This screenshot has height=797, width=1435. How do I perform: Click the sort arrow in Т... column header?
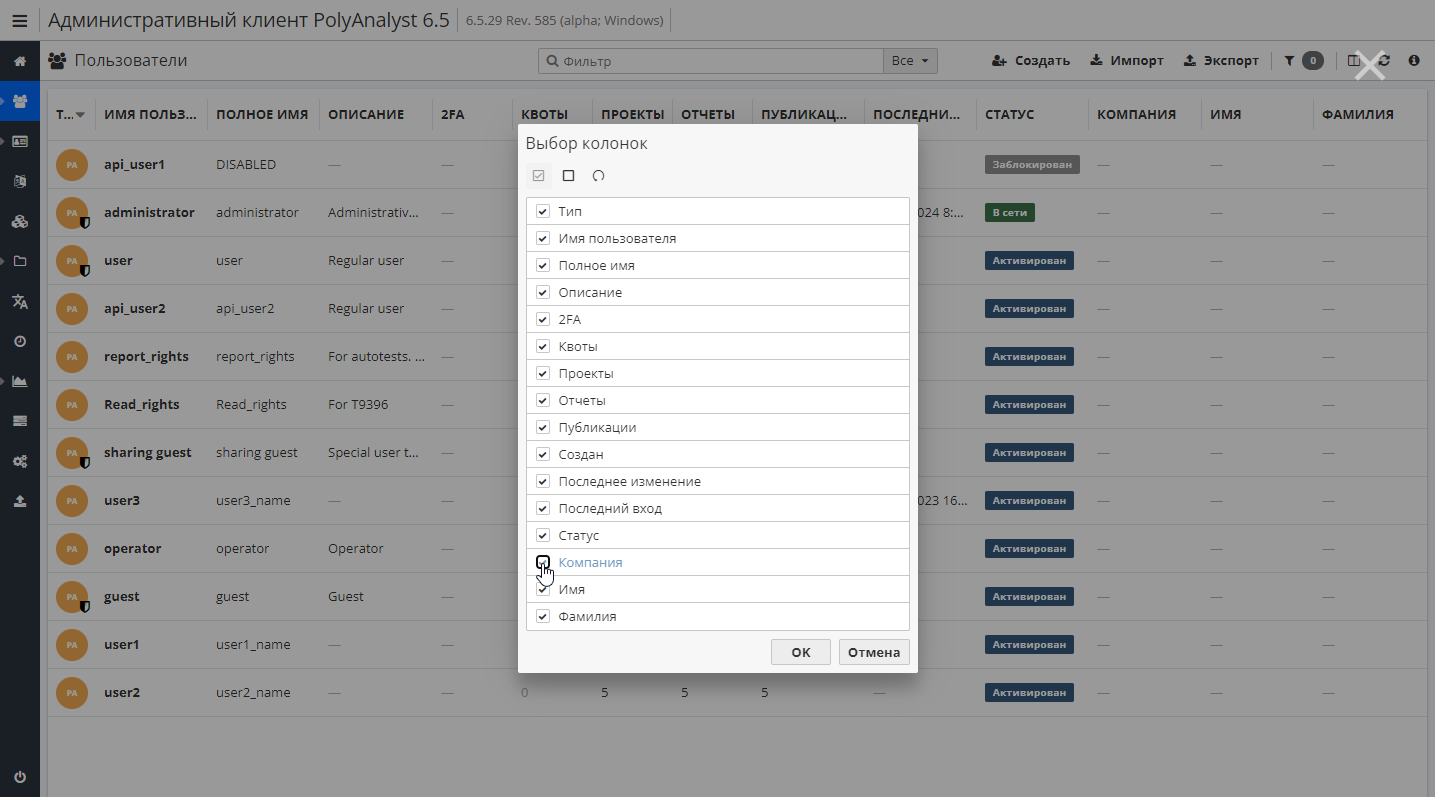coord(80,115)
